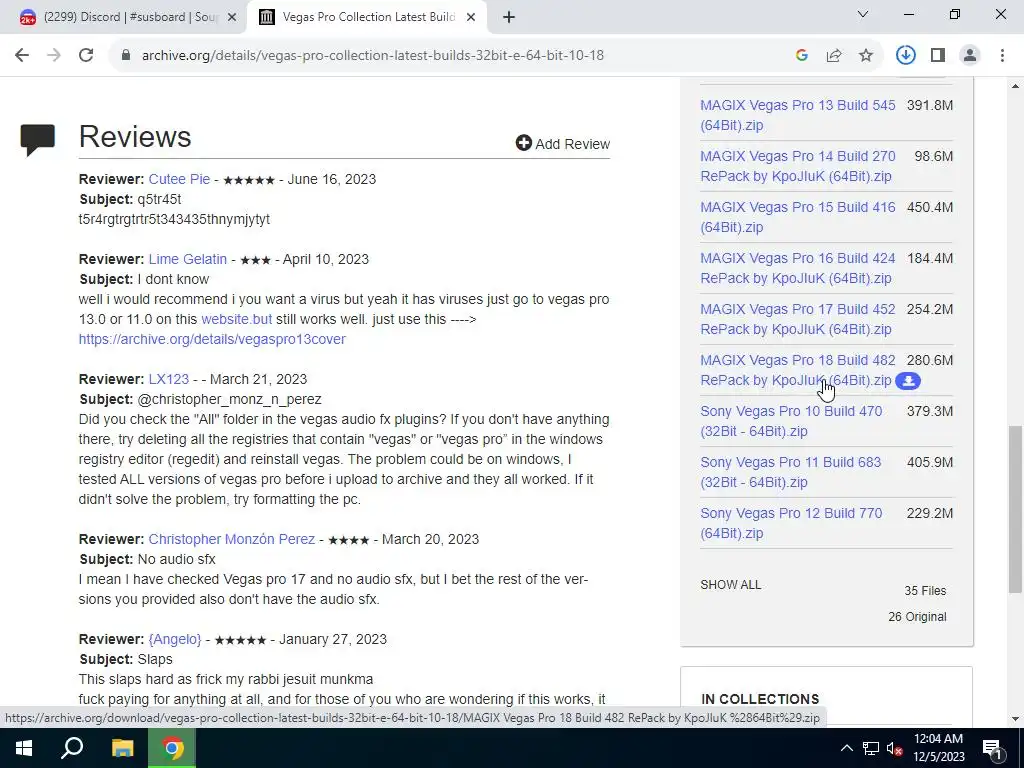Click the page vertical scrollbar thumb
This screenshot has height=768, width=1024.
(x=1016, y=509)
